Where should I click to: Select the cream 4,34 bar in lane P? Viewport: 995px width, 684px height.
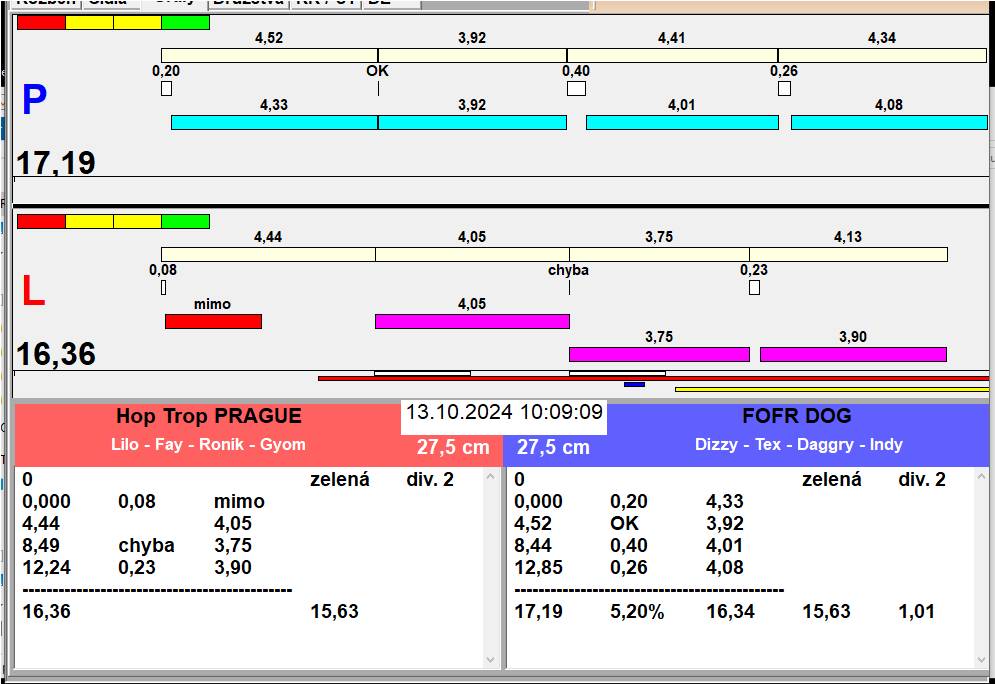[883, 55]
